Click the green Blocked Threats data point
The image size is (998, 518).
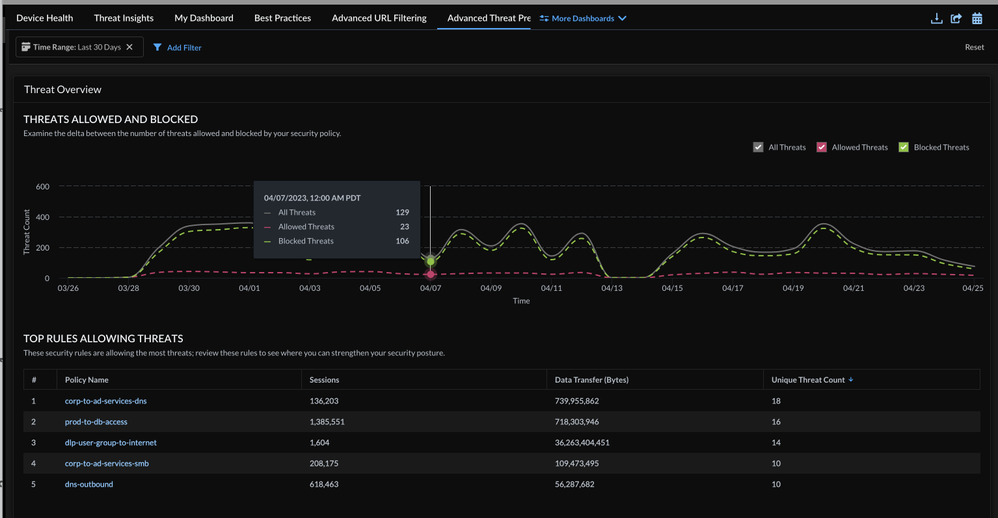click(x=431, y=261)
